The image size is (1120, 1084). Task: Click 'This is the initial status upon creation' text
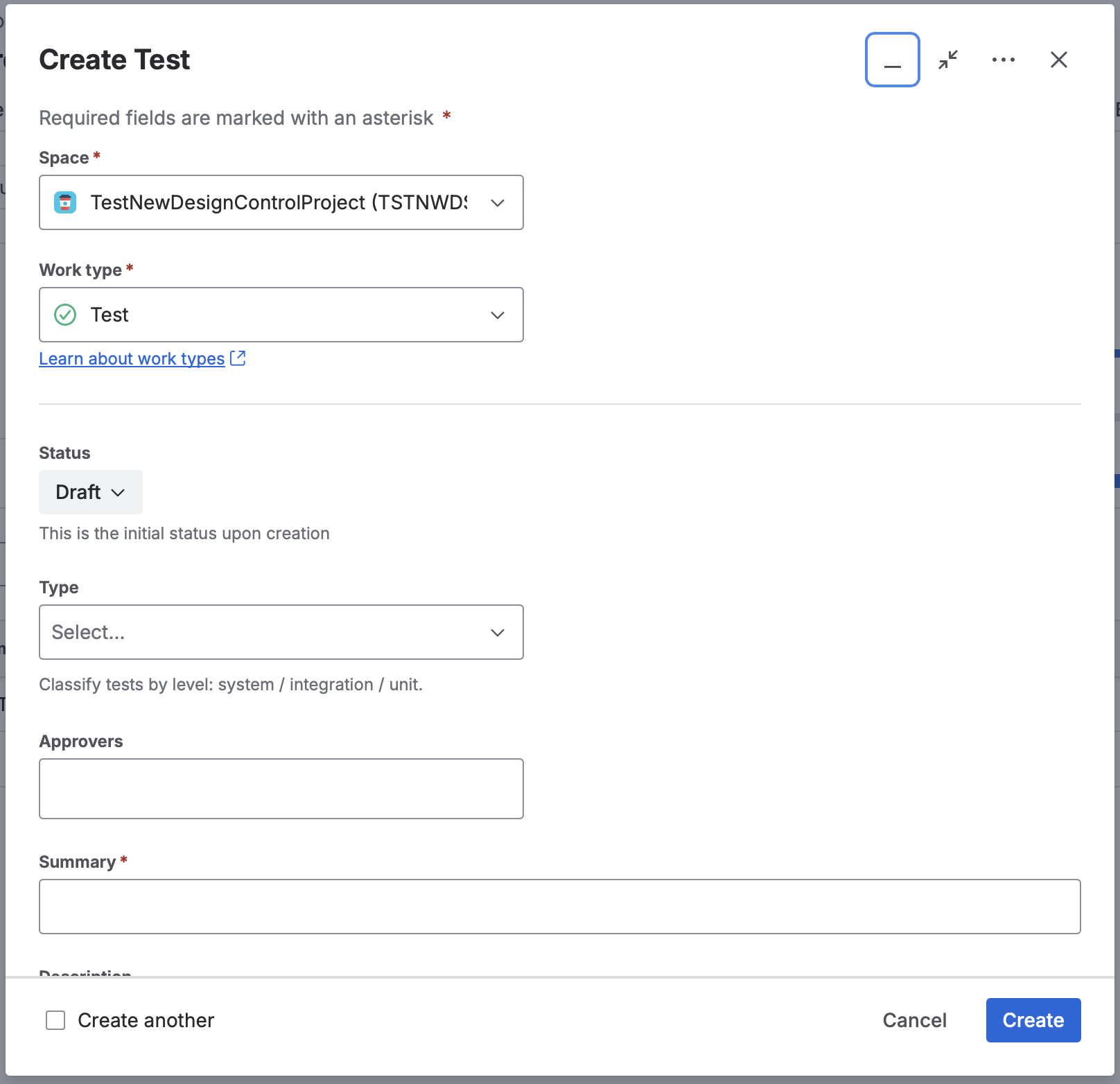tap(184, 533)
